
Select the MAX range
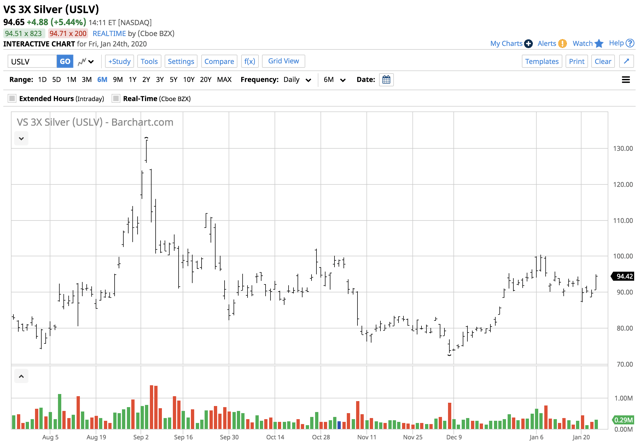click(x=224, y=80)
